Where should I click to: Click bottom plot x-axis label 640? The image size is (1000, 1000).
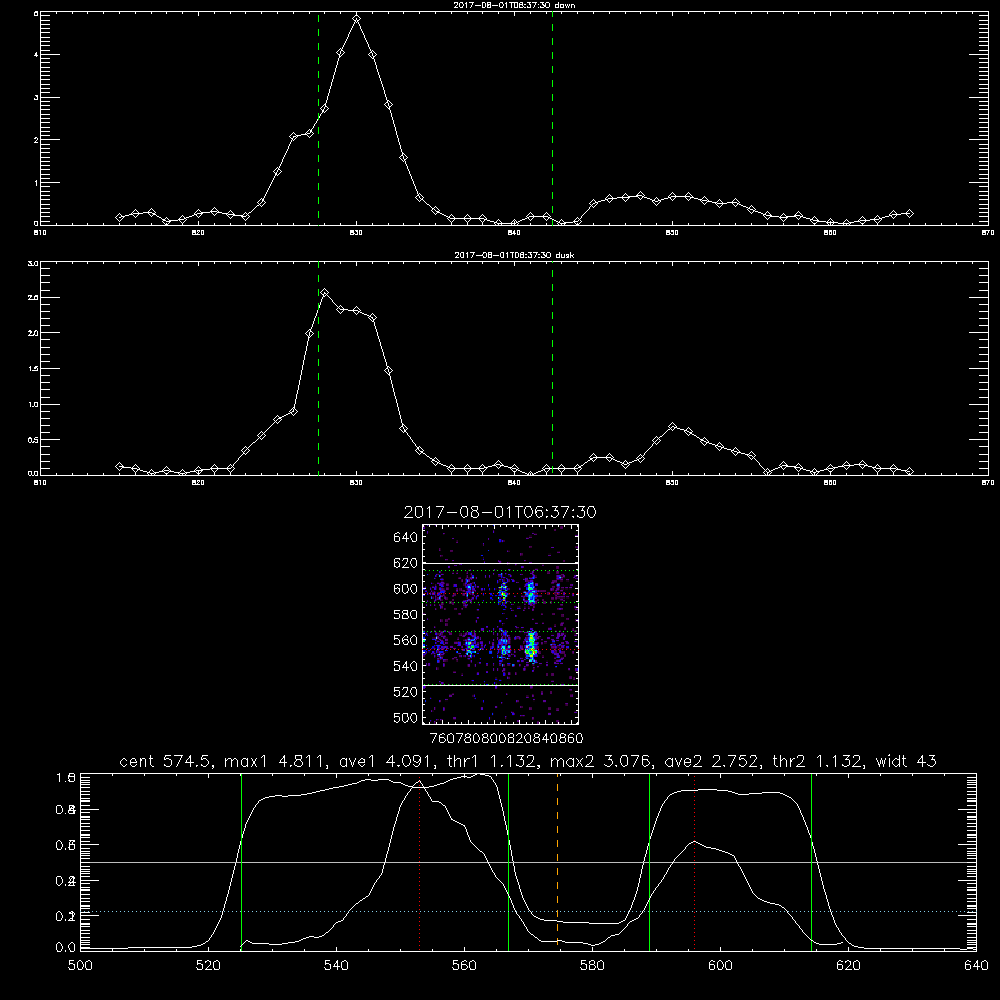tap(976, 966)
